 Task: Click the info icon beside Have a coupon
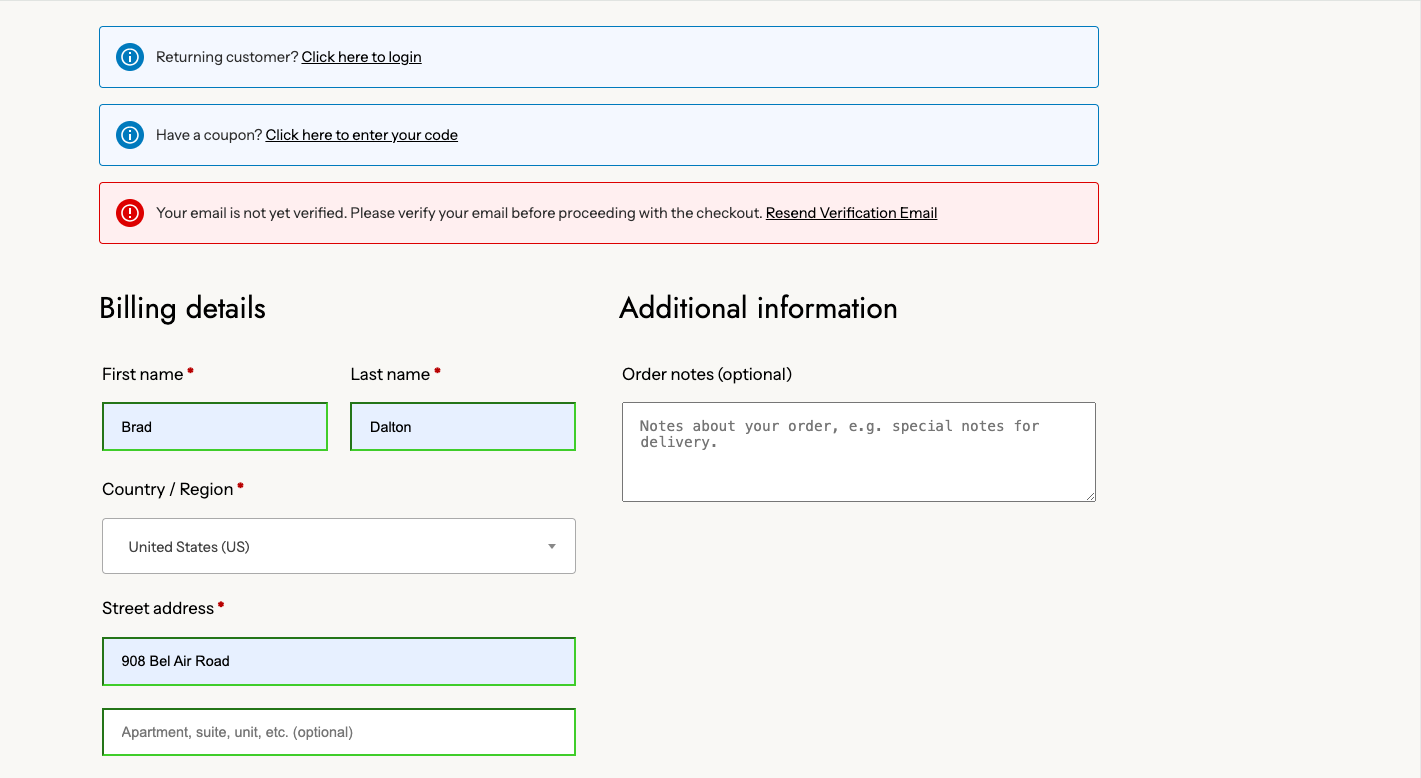click(130, 135)
